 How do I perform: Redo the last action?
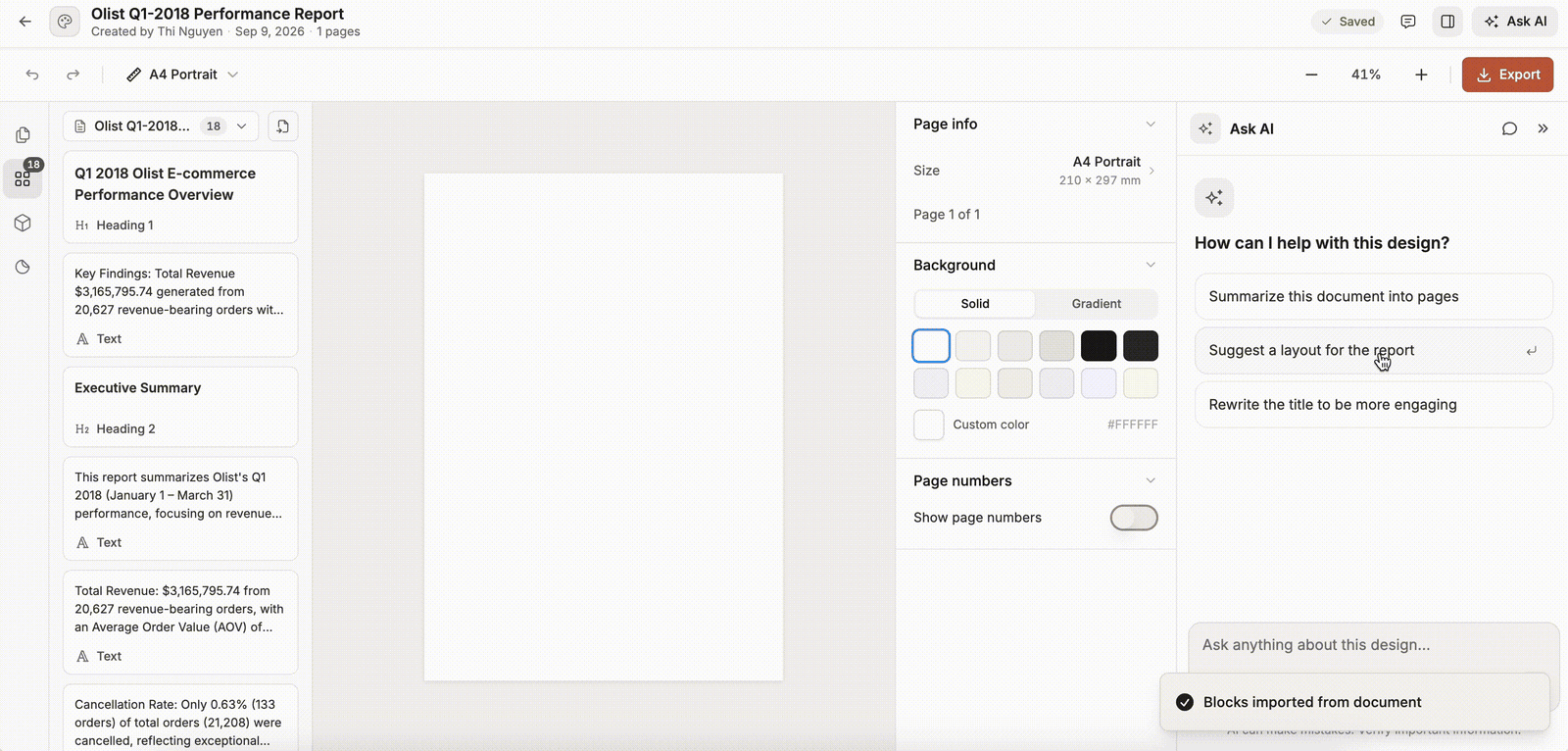73,75
